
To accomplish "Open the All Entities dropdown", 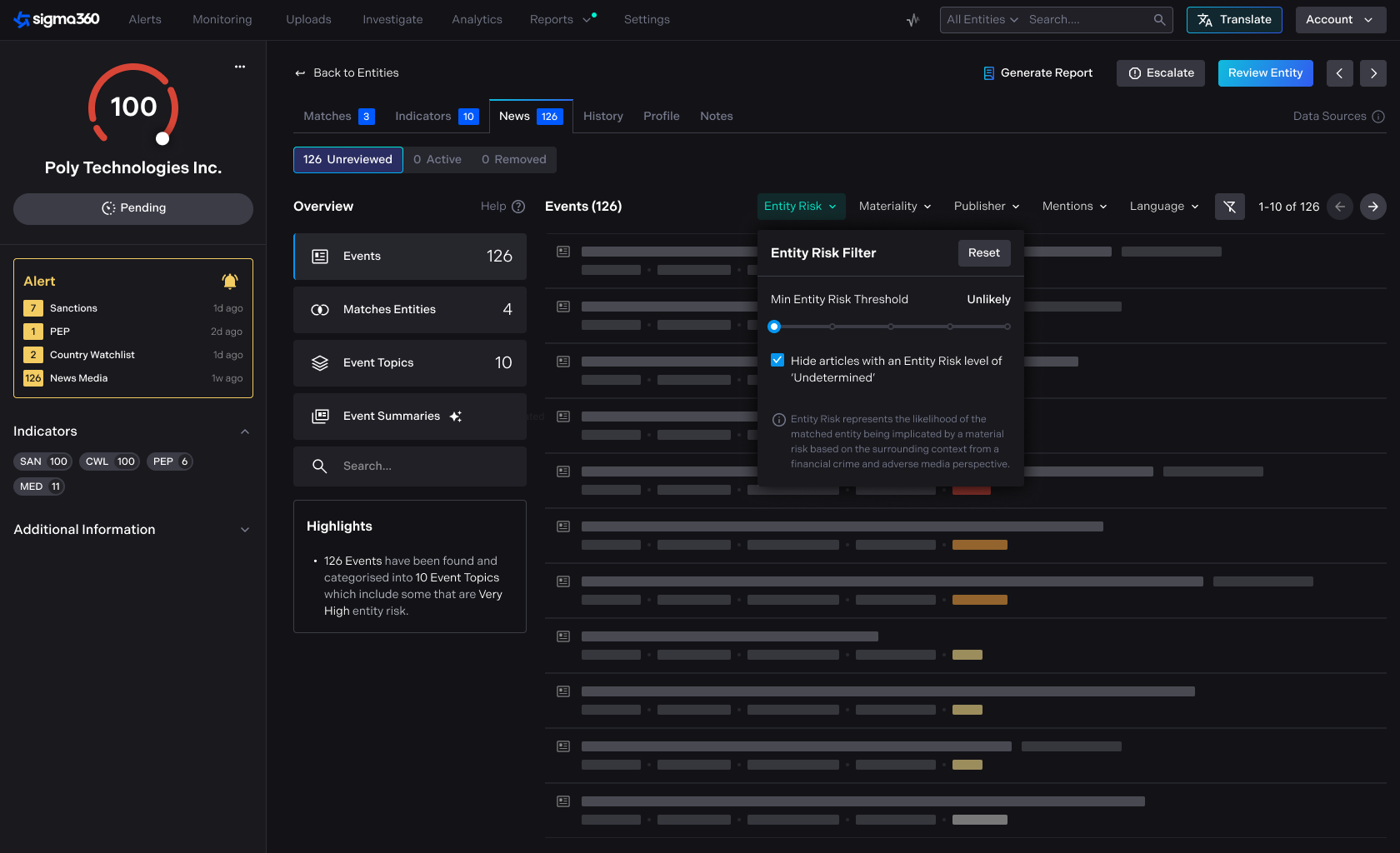I will point(982,20).
